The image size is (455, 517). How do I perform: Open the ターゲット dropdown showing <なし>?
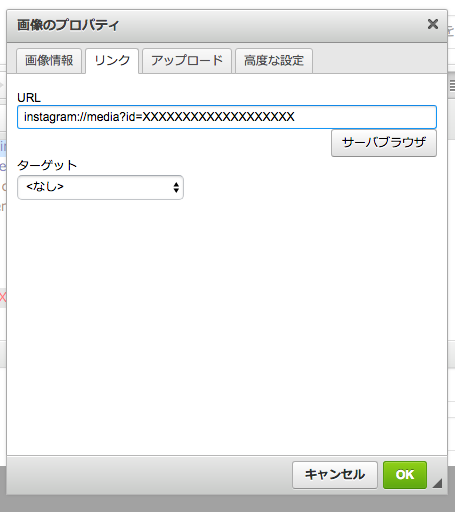(x=100, y=187)
